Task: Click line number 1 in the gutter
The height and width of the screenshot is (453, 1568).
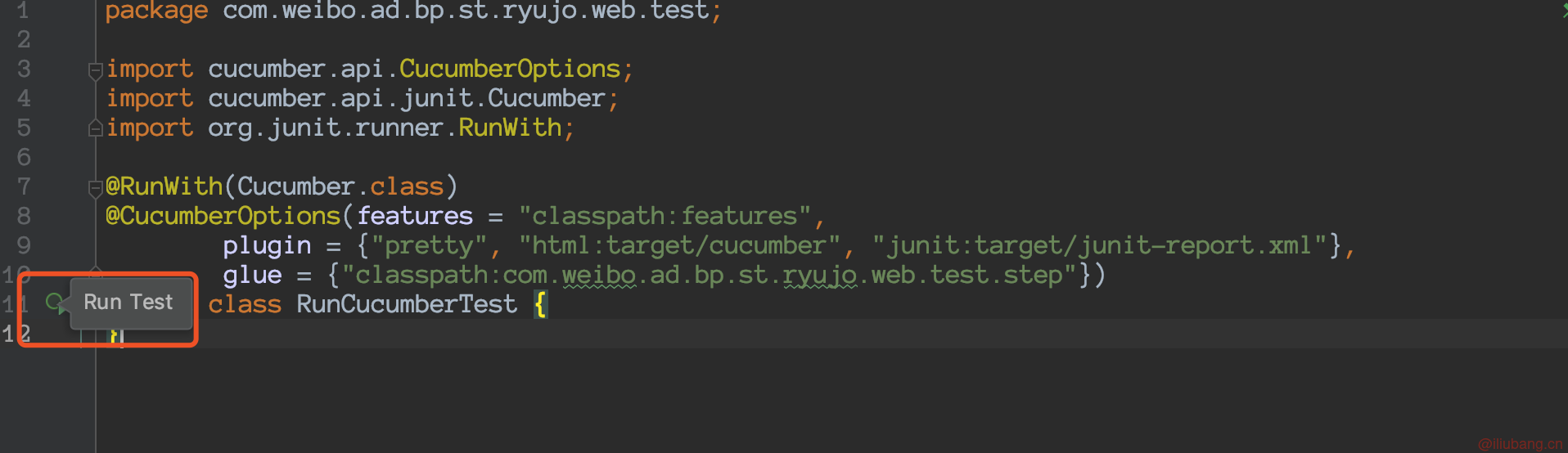Action: click(x=23, y=11)
